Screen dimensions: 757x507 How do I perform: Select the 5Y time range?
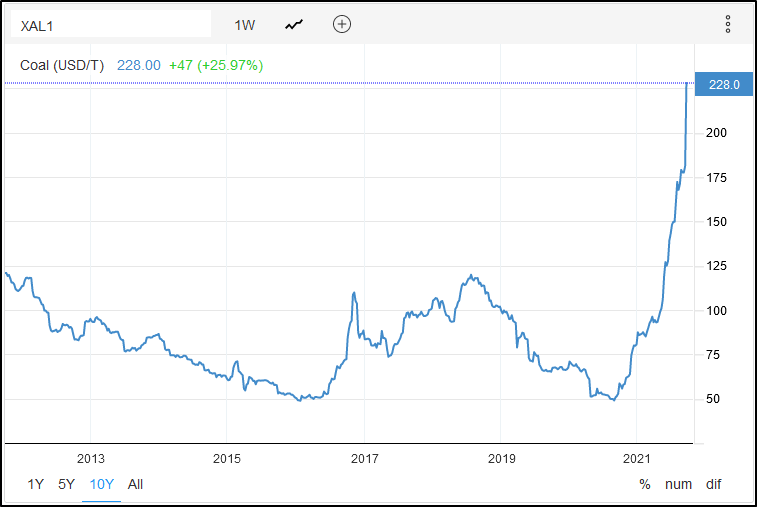click(67, 484)
